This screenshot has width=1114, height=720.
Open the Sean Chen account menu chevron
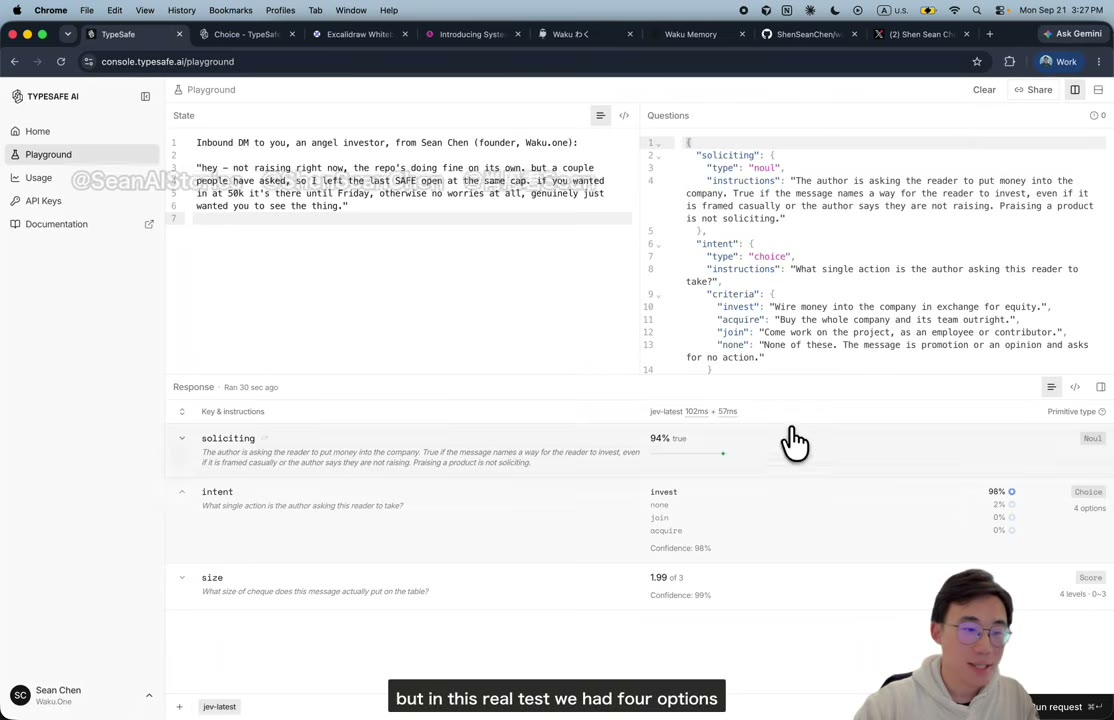149,695
